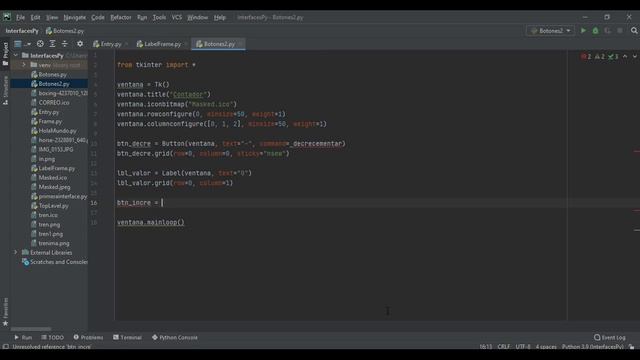Select IMG_0133.JPG in project tree

(53, 149)
